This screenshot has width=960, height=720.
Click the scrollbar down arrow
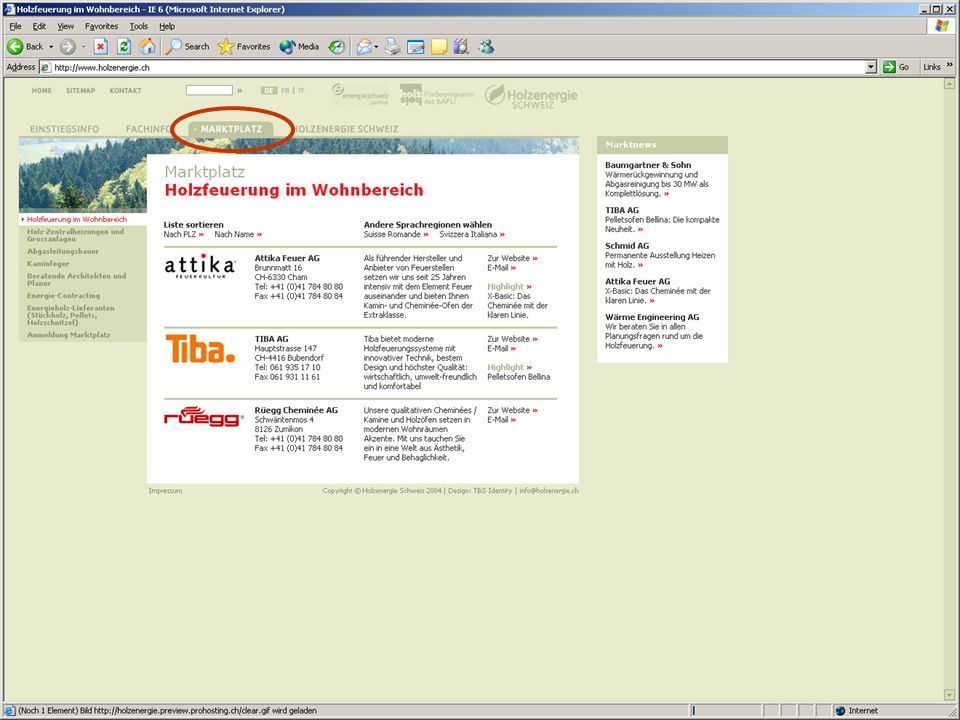tap(950, 696)
